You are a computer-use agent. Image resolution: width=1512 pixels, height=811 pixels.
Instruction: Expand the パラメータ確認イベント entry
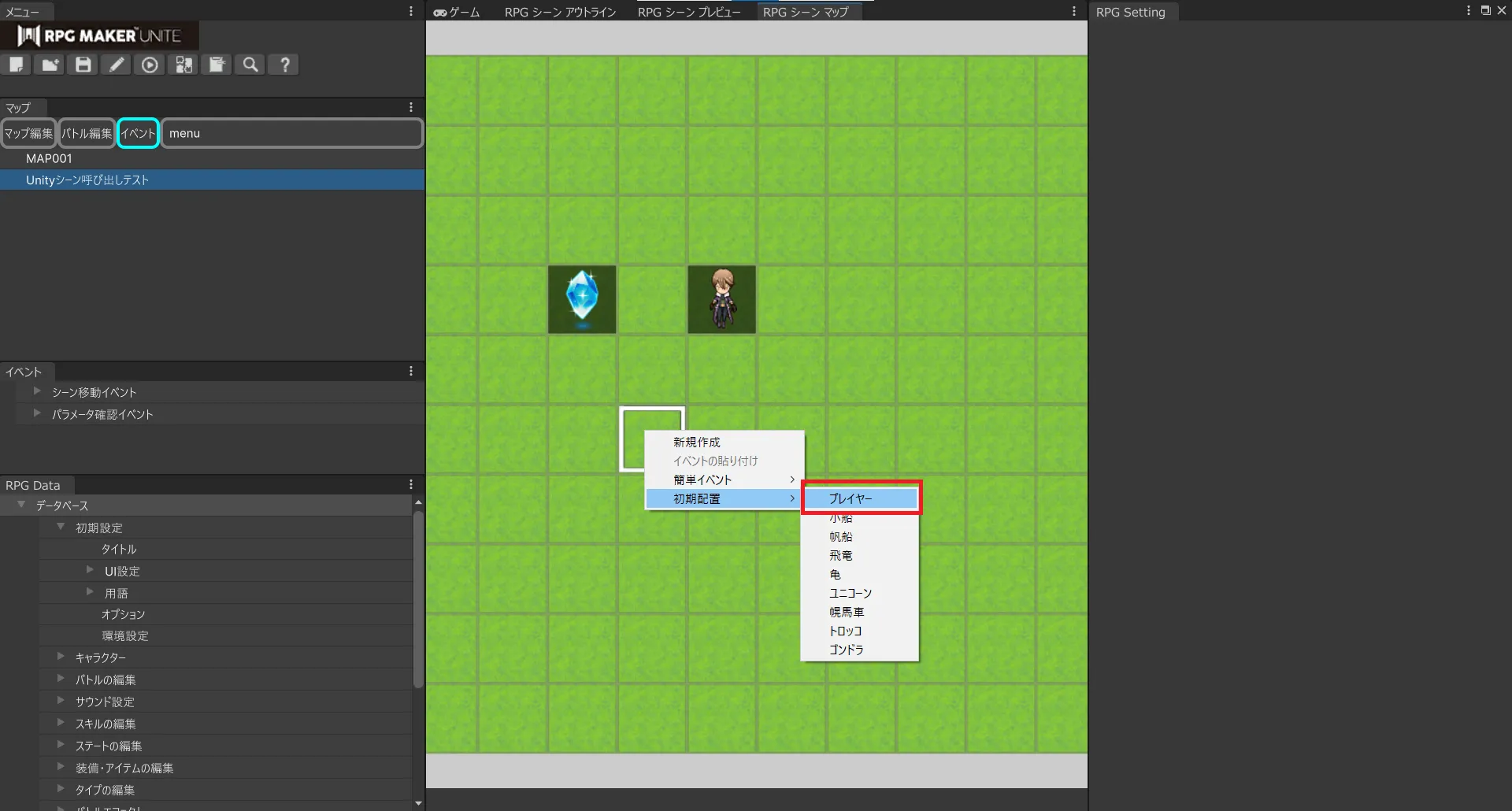pos(37,413)
